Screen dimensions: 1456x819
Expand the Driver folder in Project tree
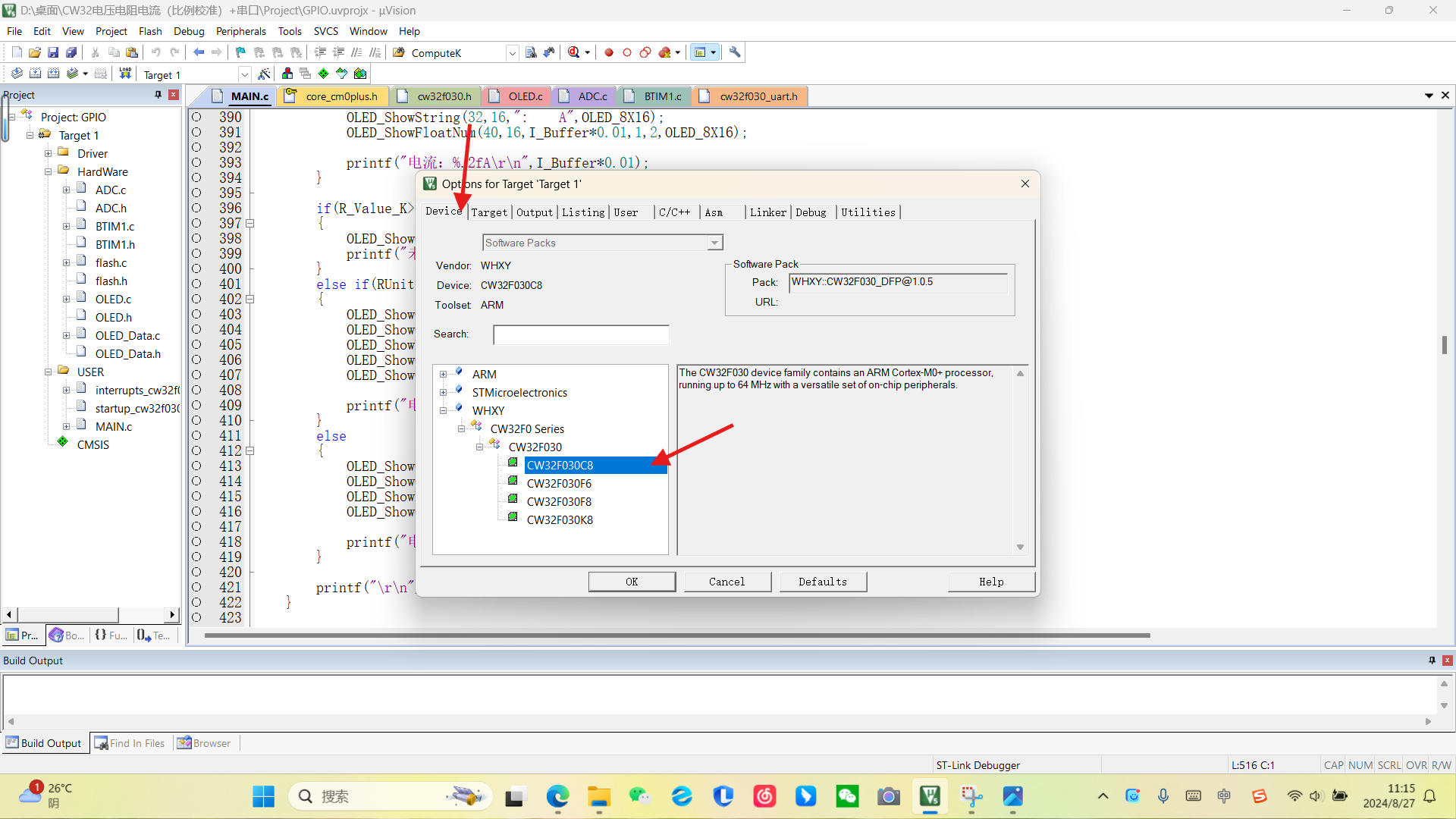49,154
